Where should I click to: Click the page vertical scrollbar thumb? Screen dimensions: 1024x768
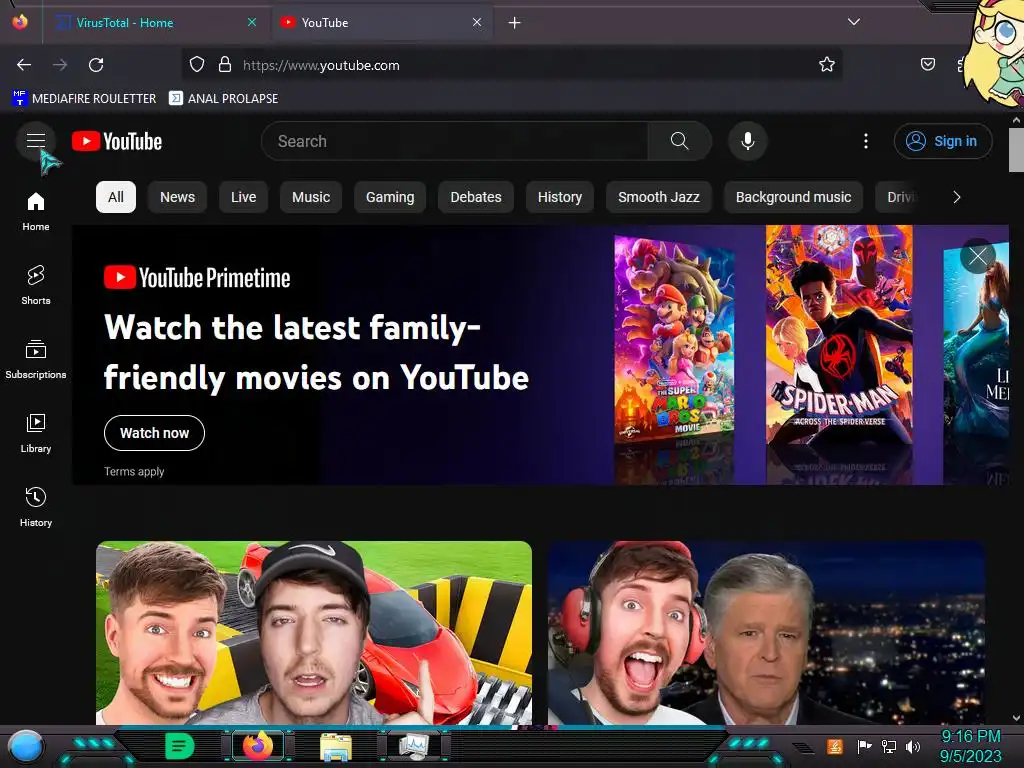click(x=1016, y=150)
